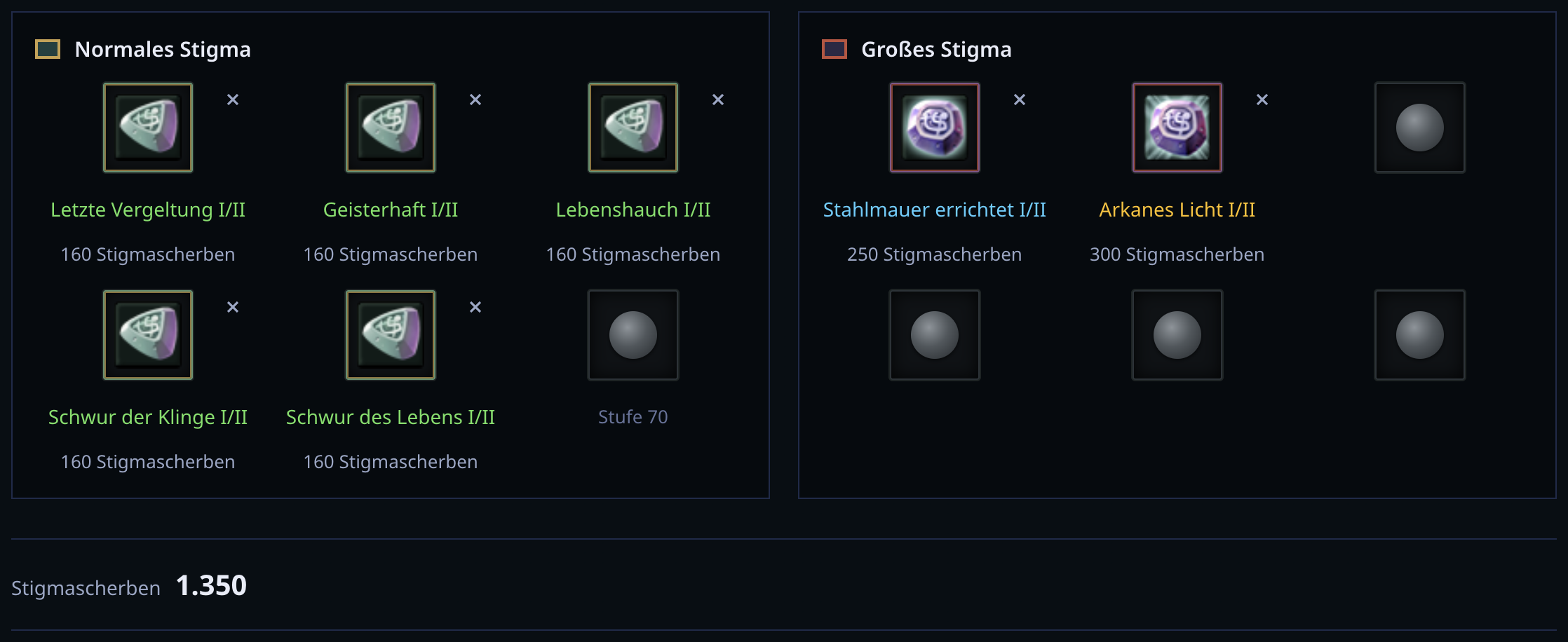Open the Stahlmauer errichtet I/II name link
Screen dimensions: 1568x642
click(x=935, y=210)
